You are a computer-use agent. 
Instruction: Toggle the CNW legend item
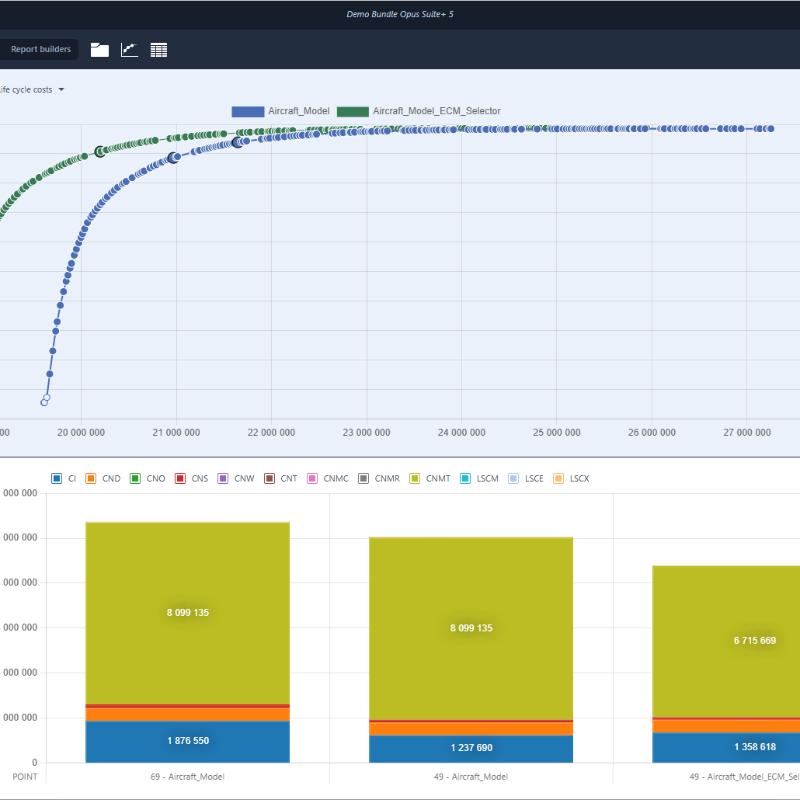(x=236, y=479)
